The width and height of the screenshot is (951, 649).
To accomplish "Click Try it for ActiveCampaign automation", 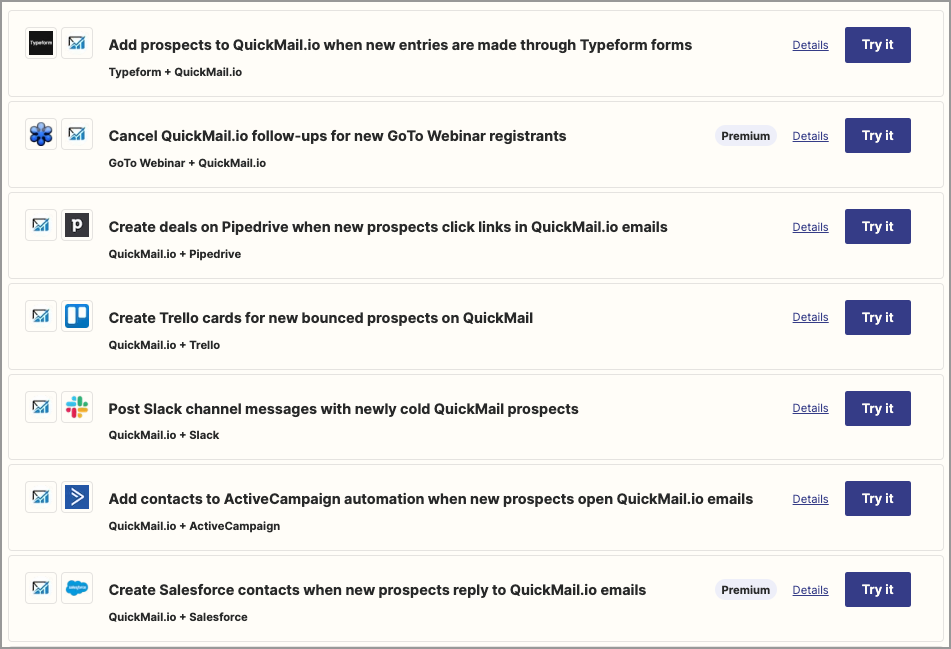I will (x=877, y=498).
